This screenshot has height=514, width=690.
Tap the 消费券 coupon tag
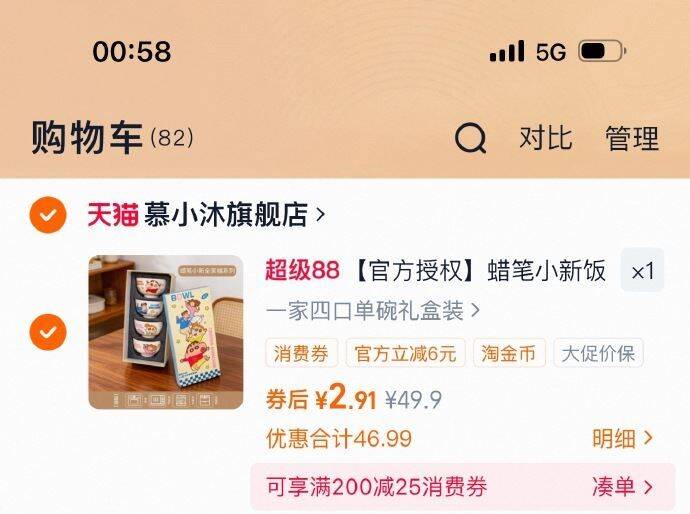pyautogui.click(x=301, y=353)
